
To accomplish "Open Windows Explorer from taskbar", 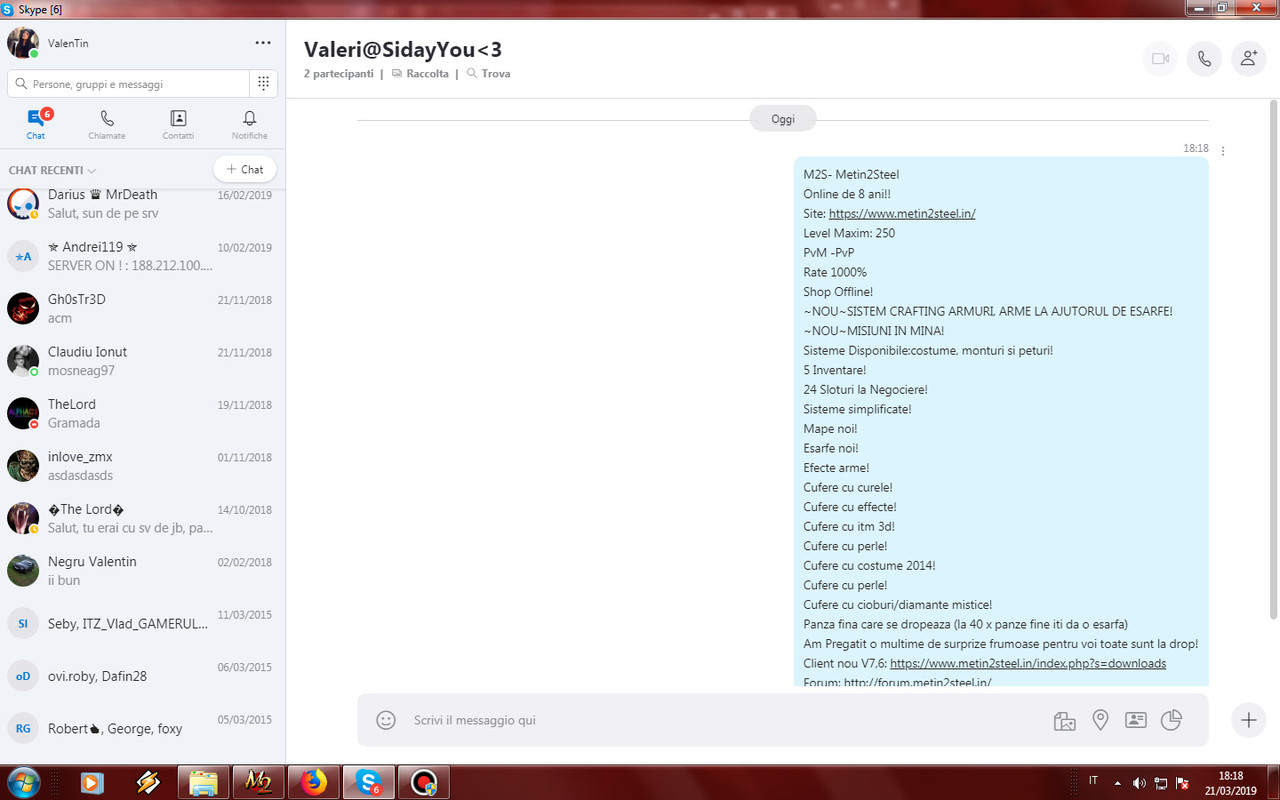I will (203, 782).
